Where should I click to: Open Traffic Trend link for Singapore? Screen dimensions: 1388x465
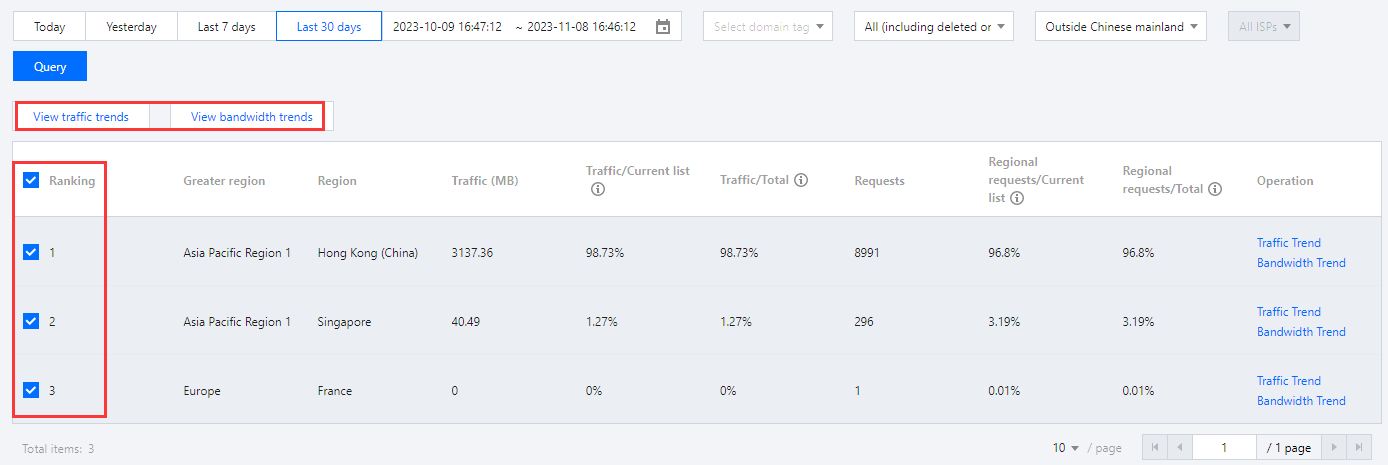click(x=1288, y=312)
